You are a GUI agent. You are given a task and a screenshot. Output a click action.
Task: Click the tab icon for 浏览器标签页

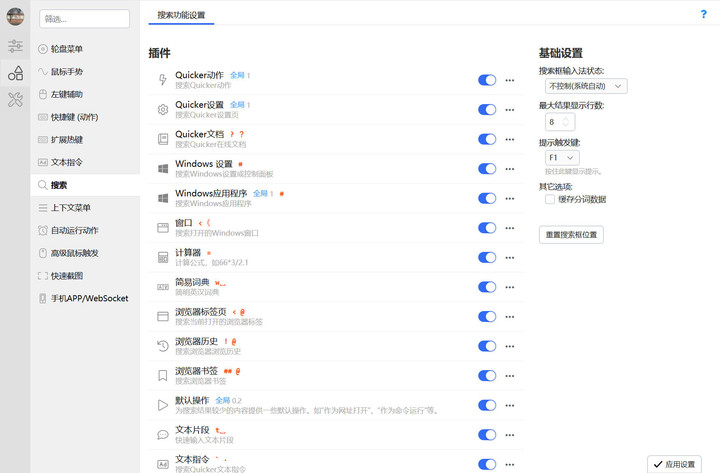coord(163,316)
